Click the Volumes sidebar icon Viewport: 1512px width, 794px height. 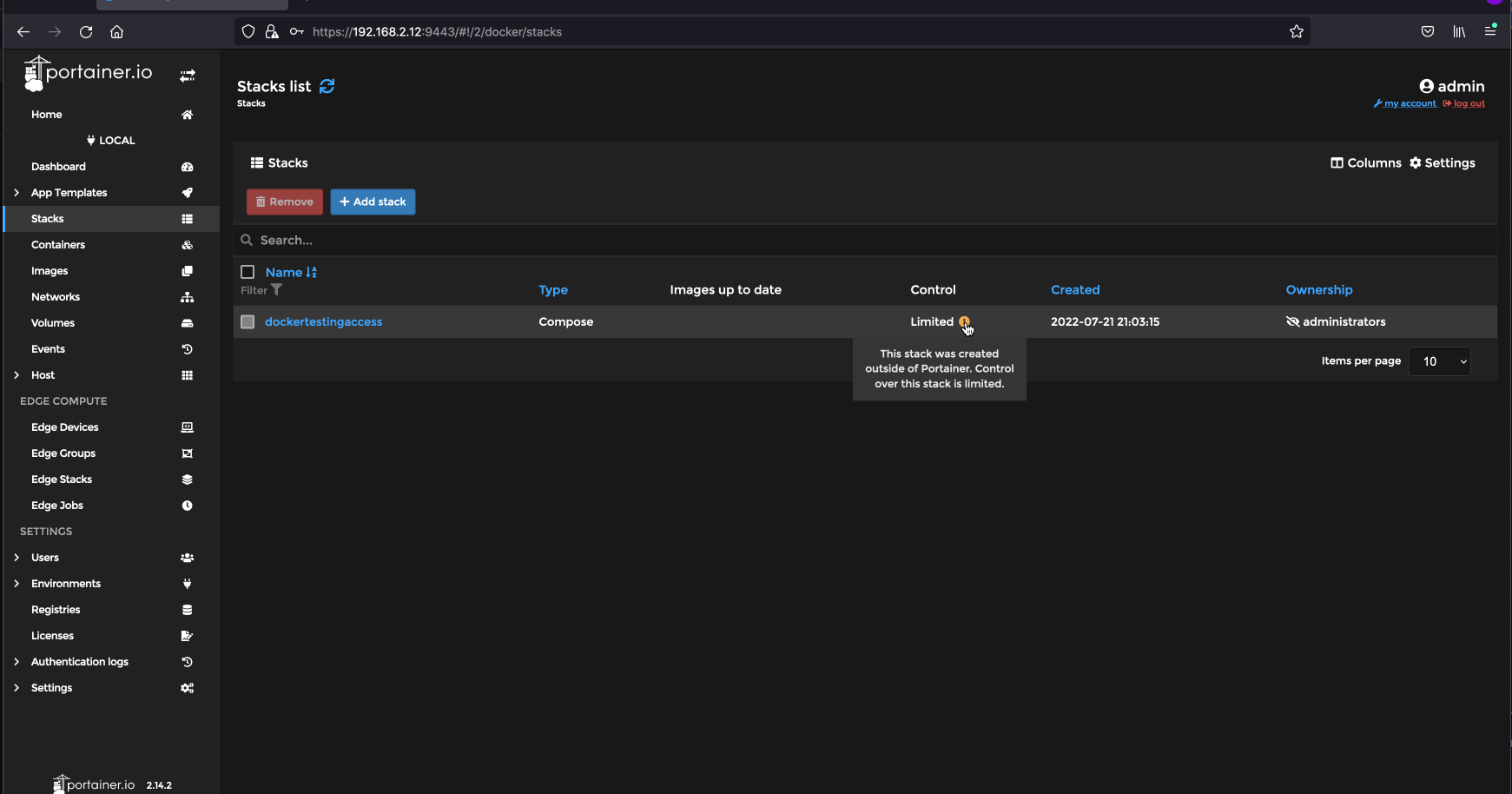pos(187,322)
